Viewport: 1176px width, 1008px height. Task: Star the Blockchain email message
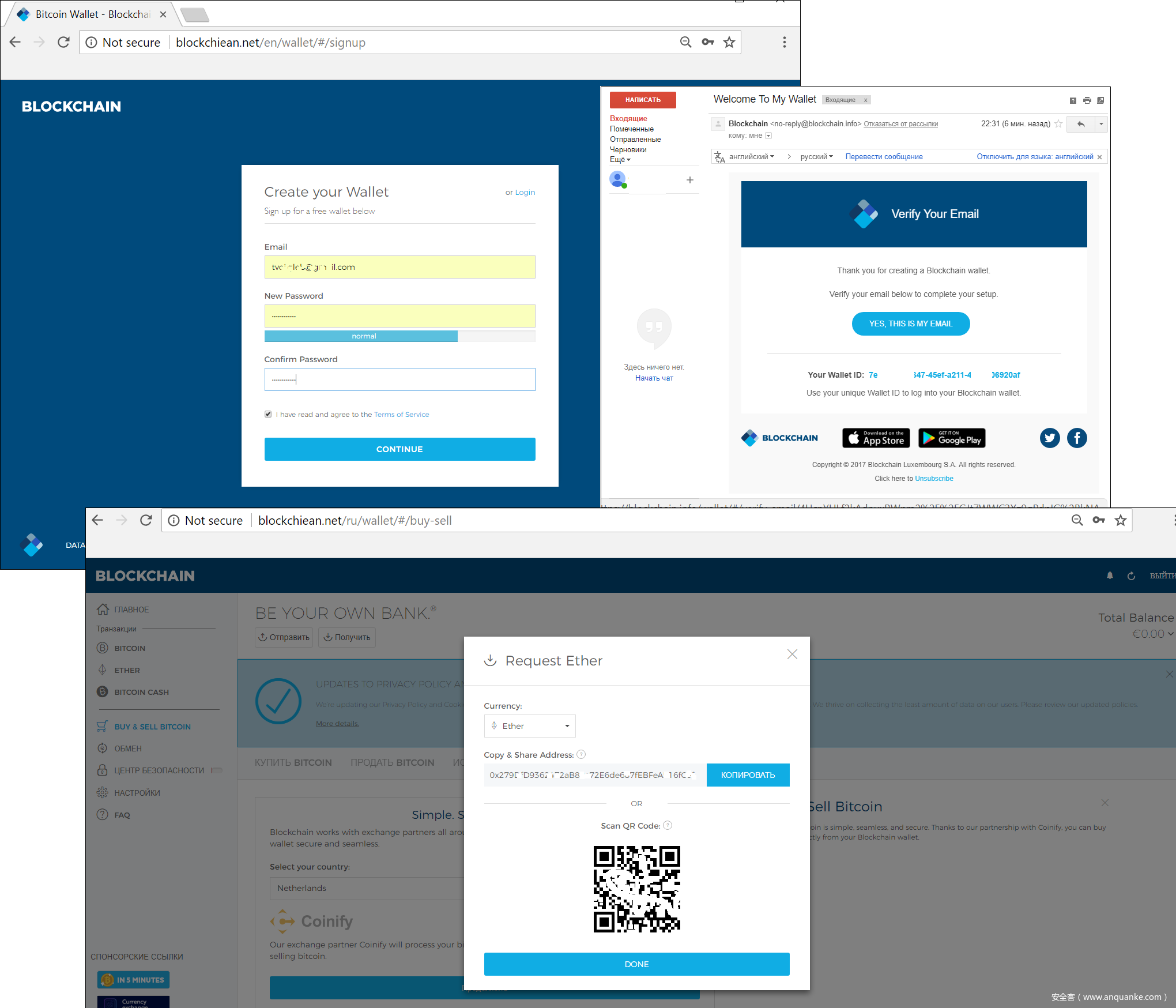coord(1058,123)
